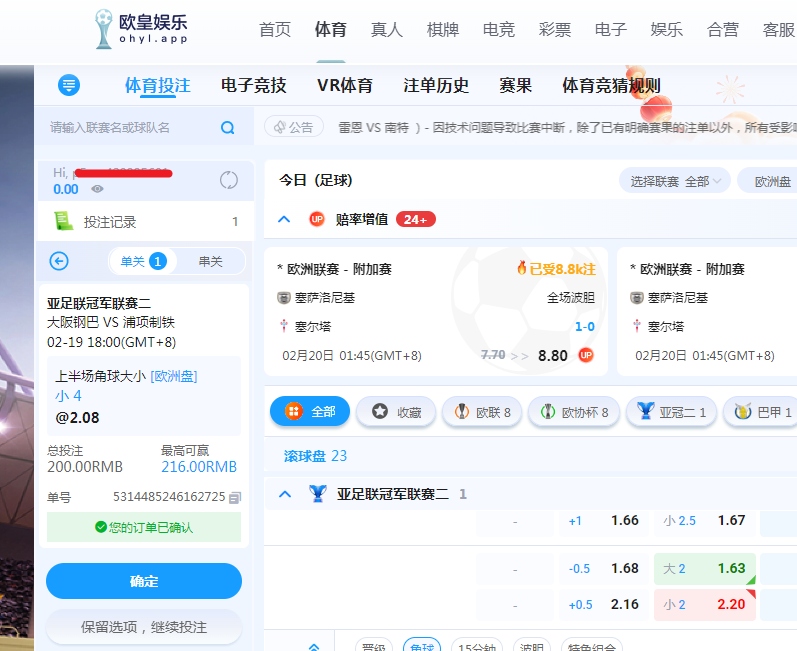
Task: Open 真人 in the top menu
Action: [386, 30]
